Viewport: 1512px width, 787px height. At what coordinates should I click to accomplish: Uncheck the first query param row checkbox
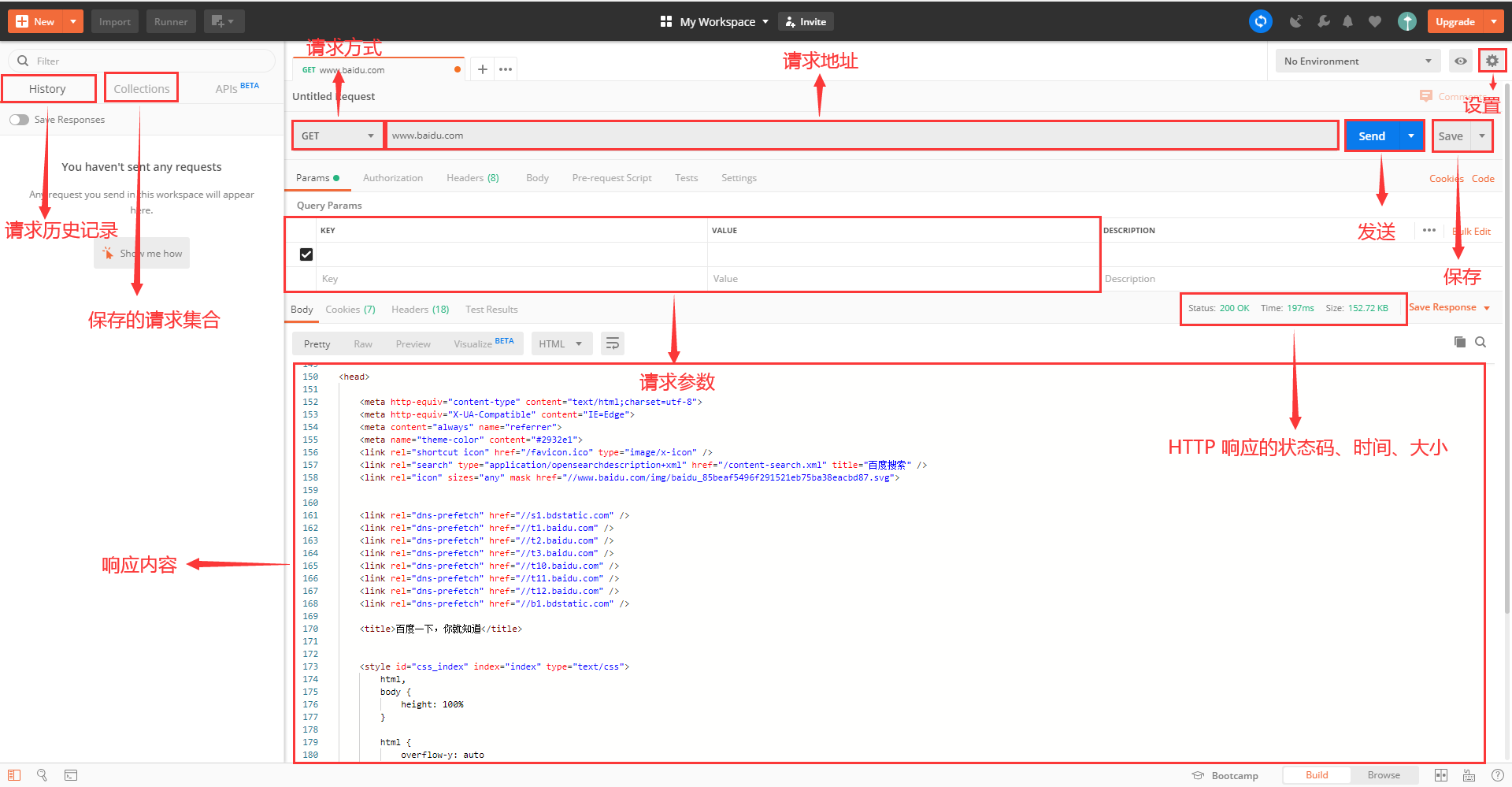(306, 254)
